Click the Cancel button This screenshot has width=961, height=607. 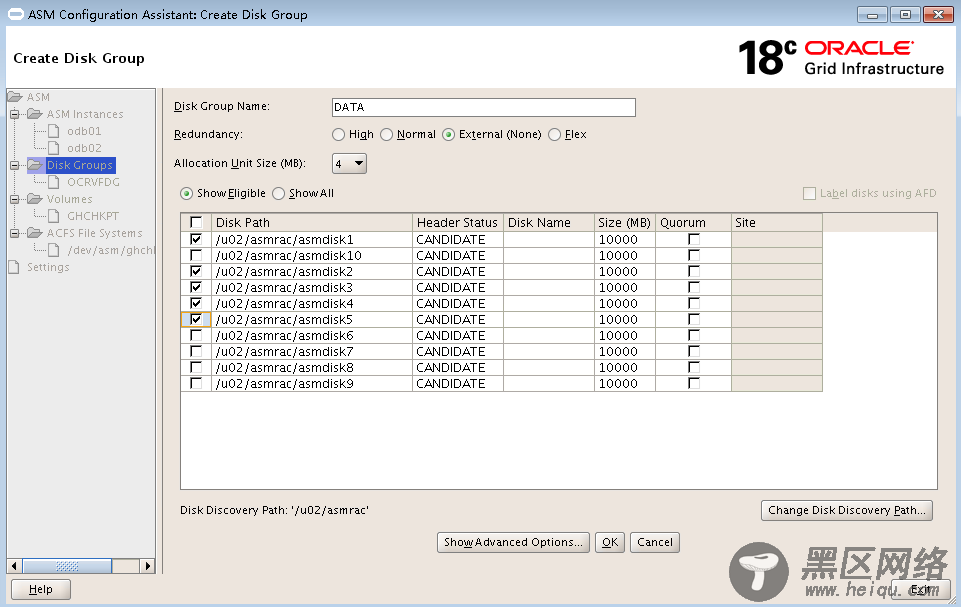tap(655, 542)
